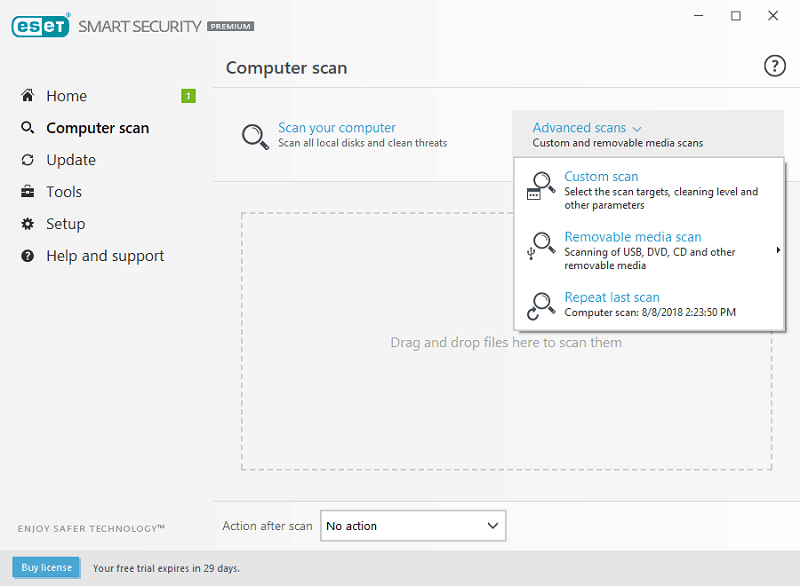Open help with the circled question mark

[774, 66]
